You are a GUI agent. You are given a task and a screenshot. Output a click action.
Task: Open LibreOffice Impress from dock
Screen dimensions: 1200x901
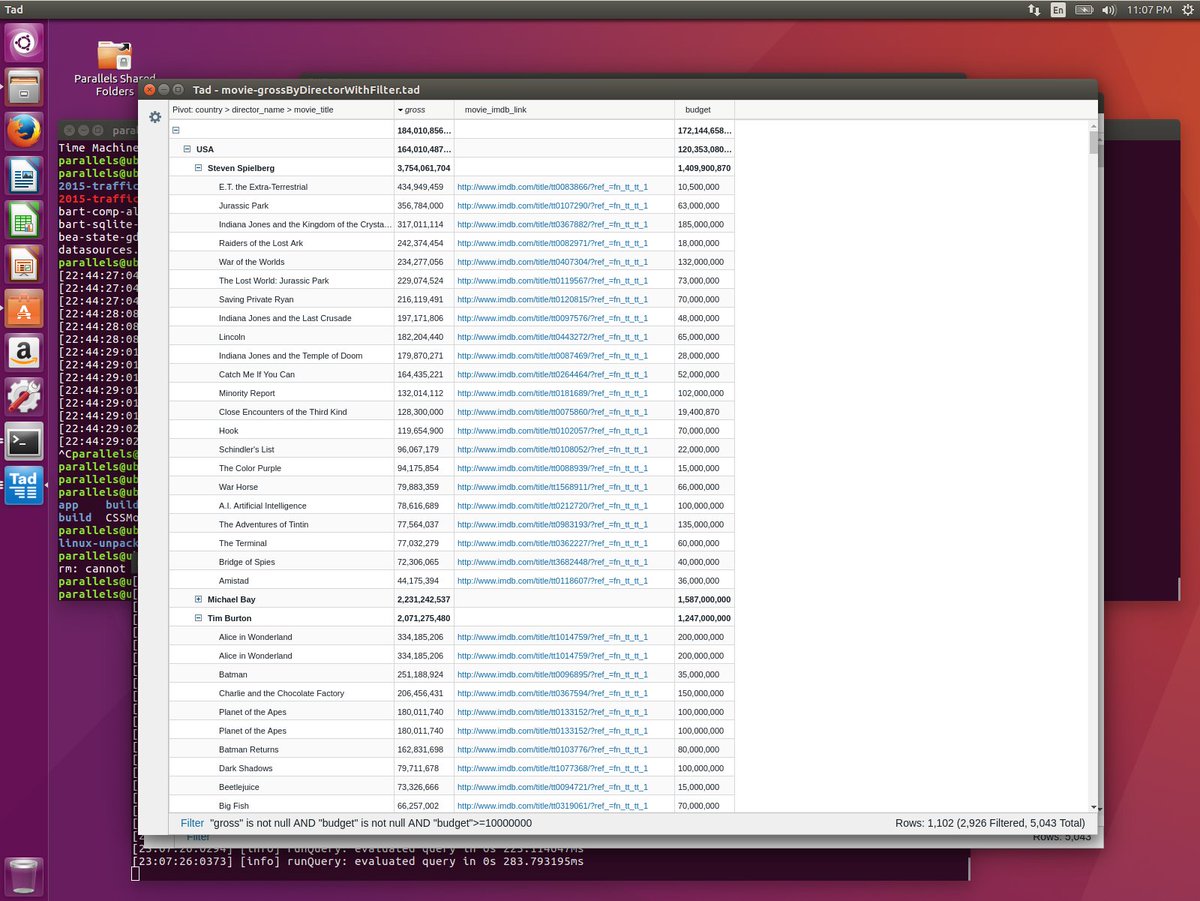(x=24, y=264)
